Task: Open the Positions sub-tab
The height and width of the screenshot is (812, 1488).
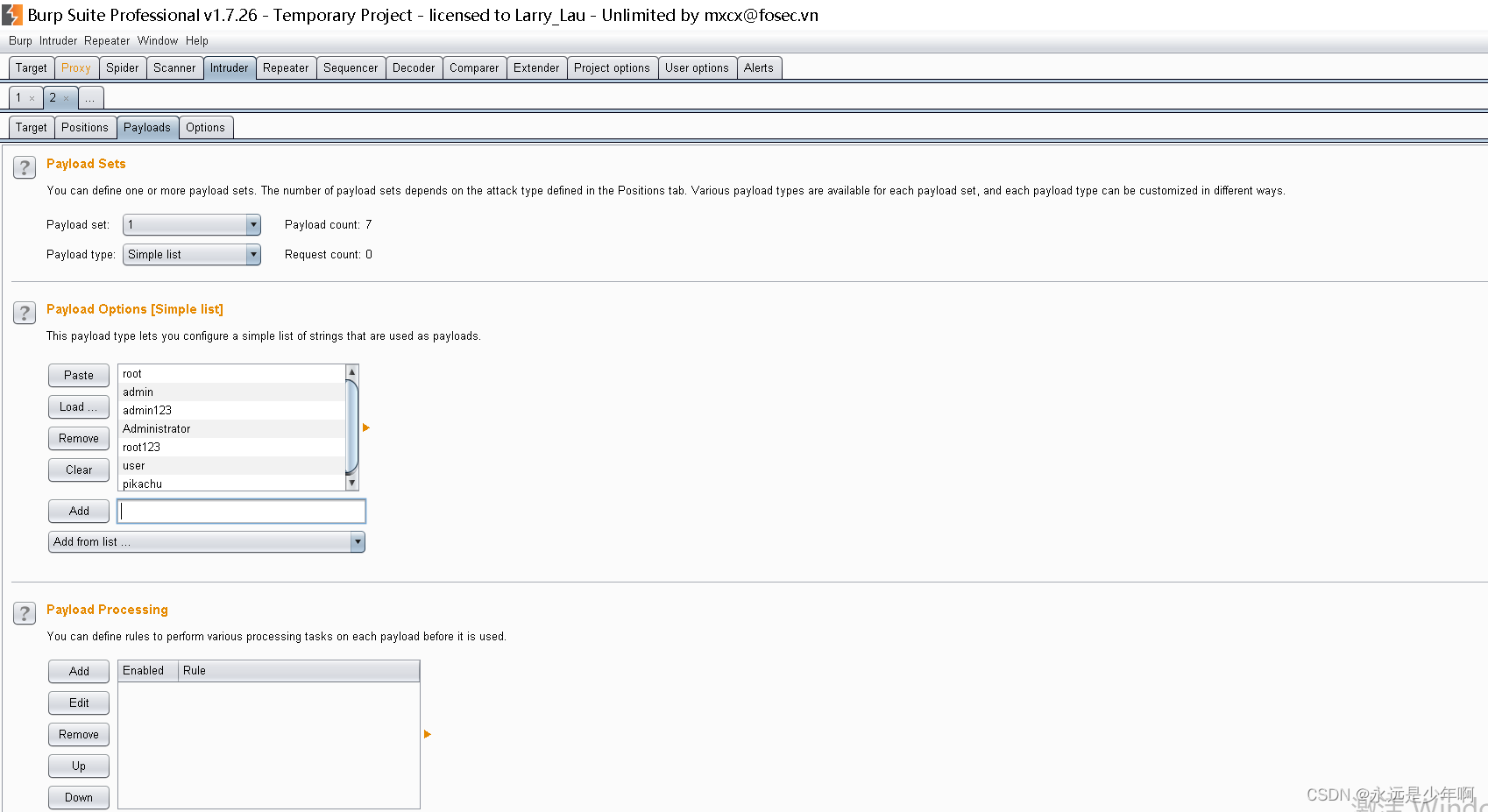Action: tap(85, 128)
